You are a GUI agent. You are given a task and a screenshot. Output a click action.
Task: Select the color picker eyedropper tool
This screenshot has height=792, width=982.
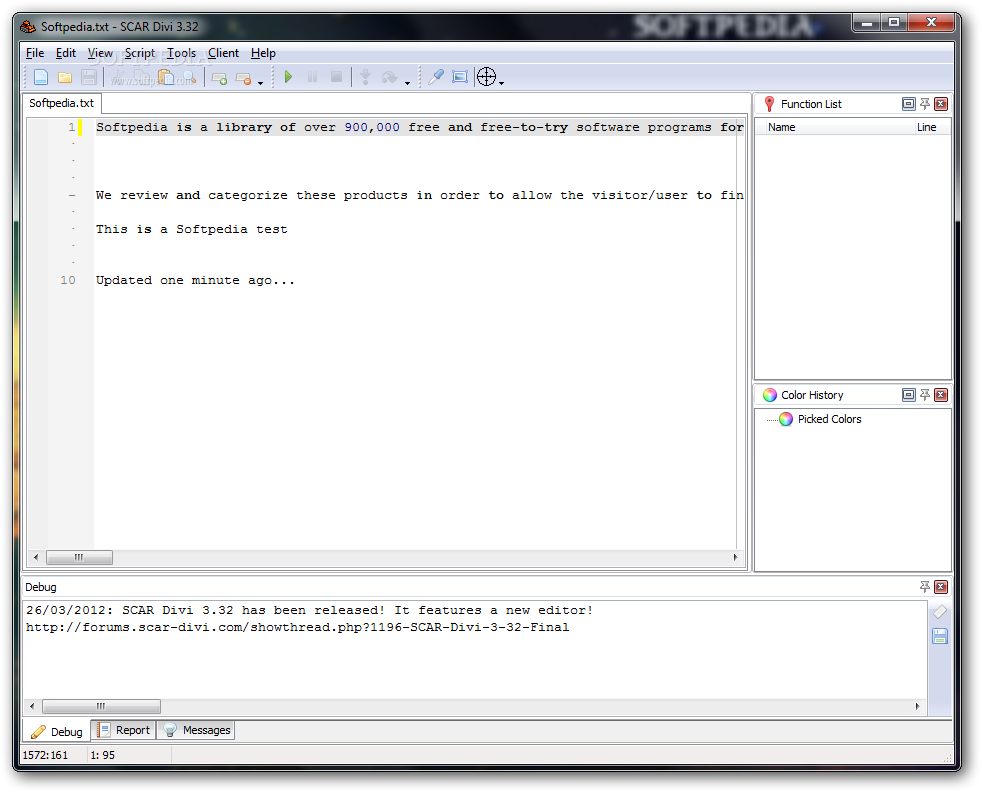436,77
